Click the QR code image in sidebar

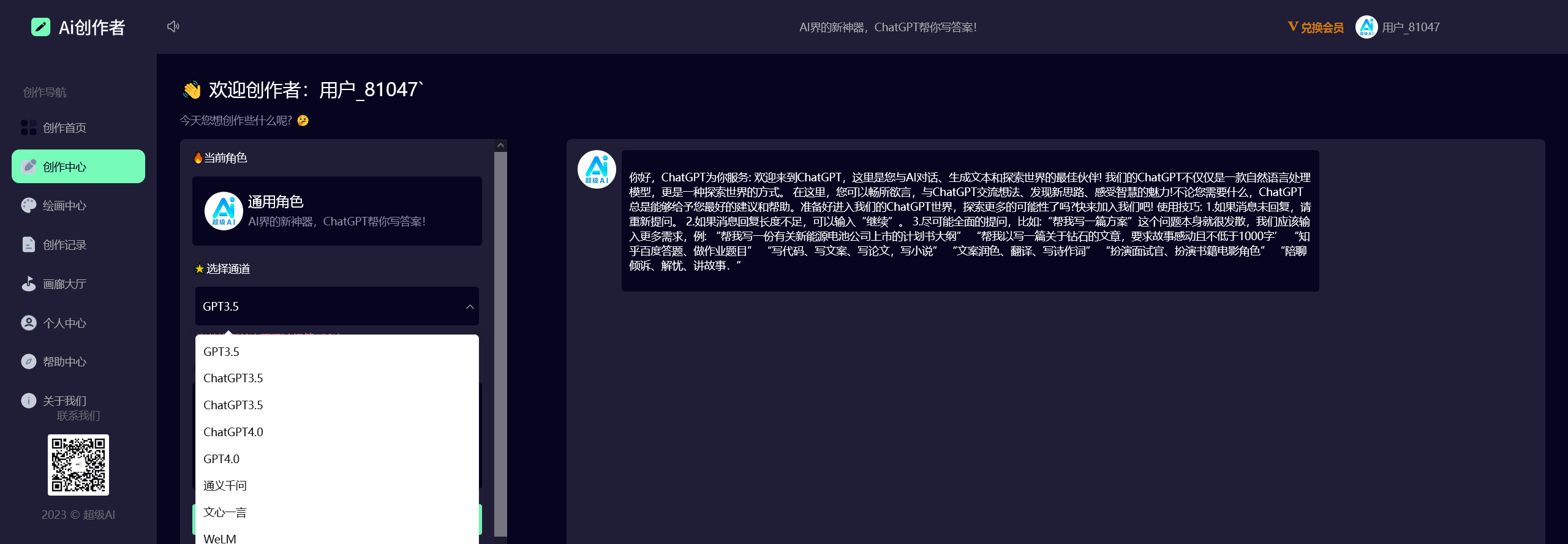(x=78, y=464)
